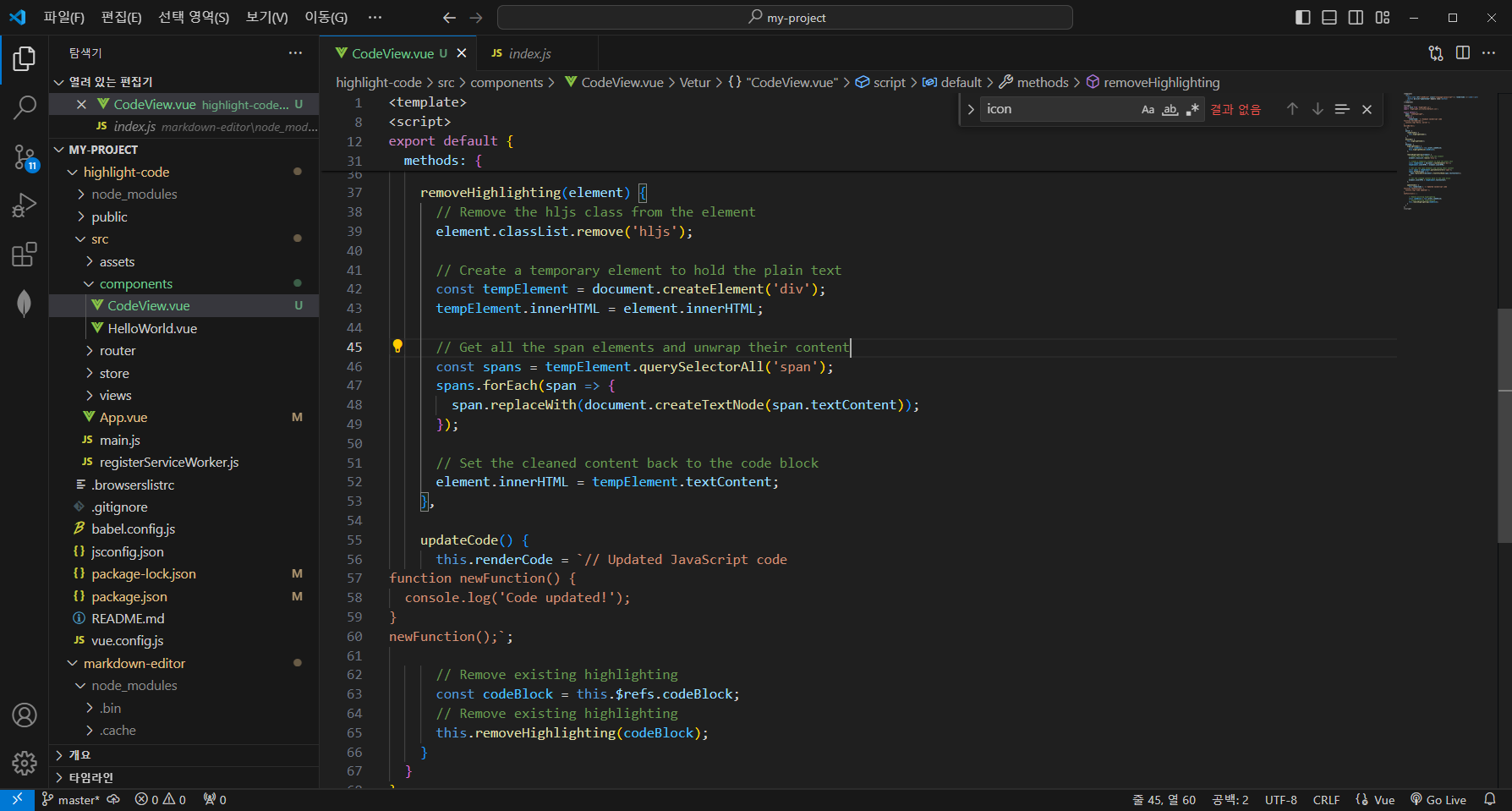
Task: Open the Manage settings gear
Action: [25, 763]
